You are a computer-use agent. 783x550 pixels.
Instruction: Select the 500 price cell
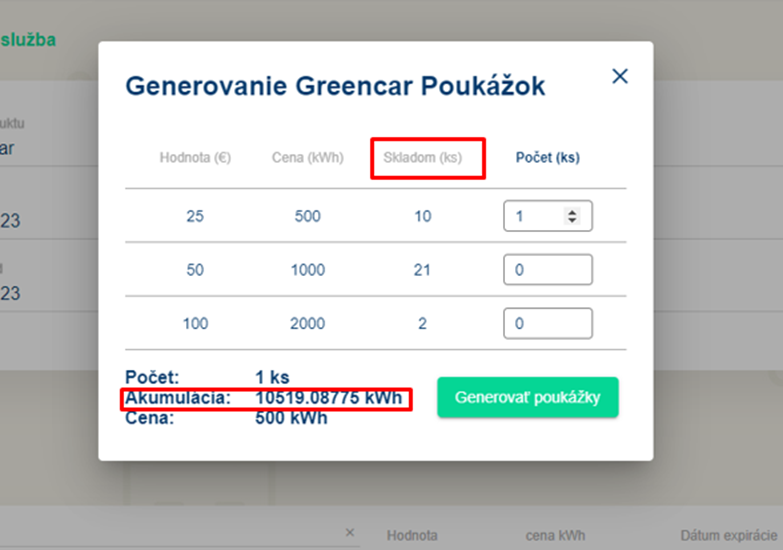point(308,216)
